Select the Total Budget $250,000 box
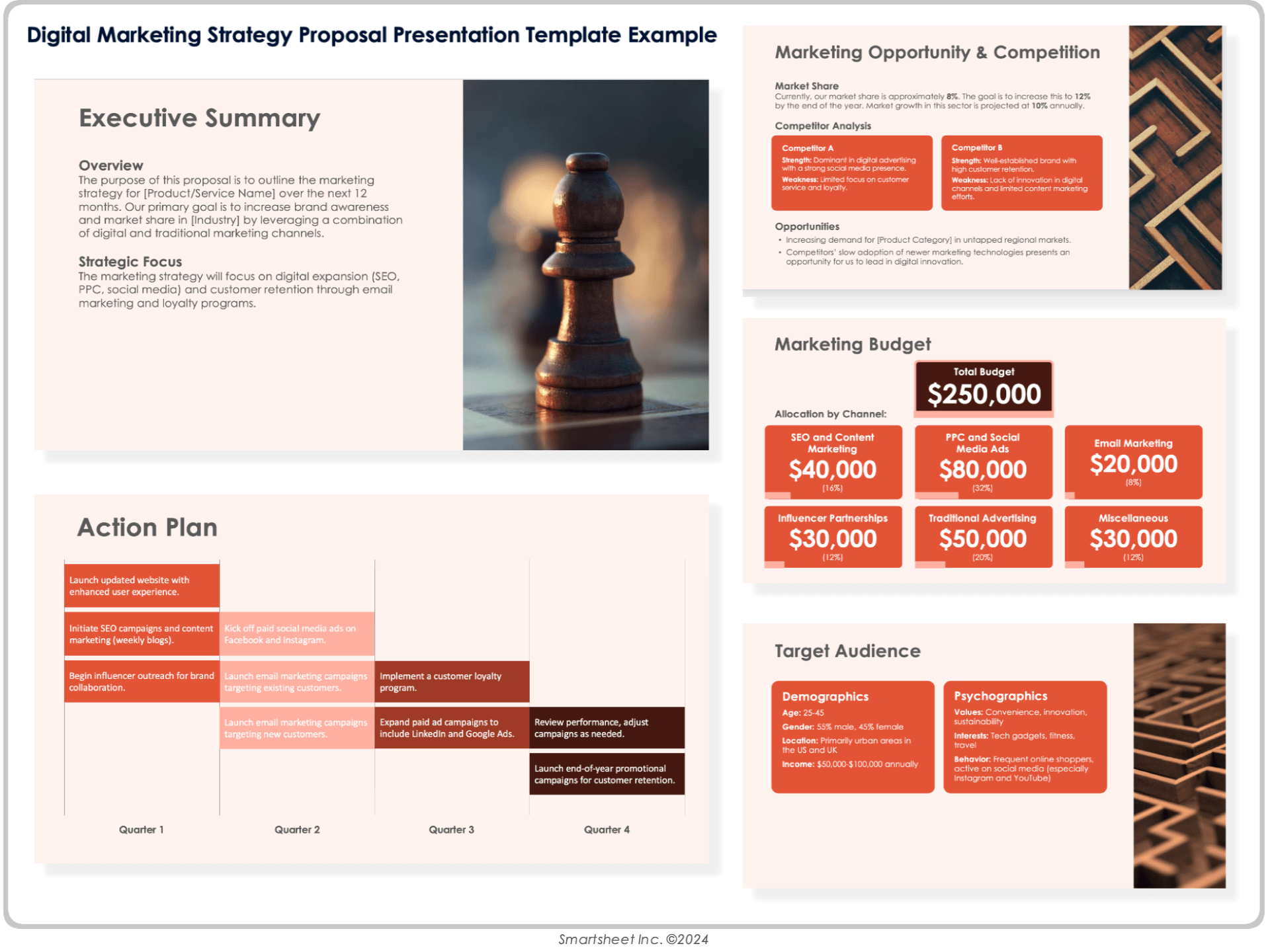This screenshot has width=1270, height=952. [x=984, y=388]
